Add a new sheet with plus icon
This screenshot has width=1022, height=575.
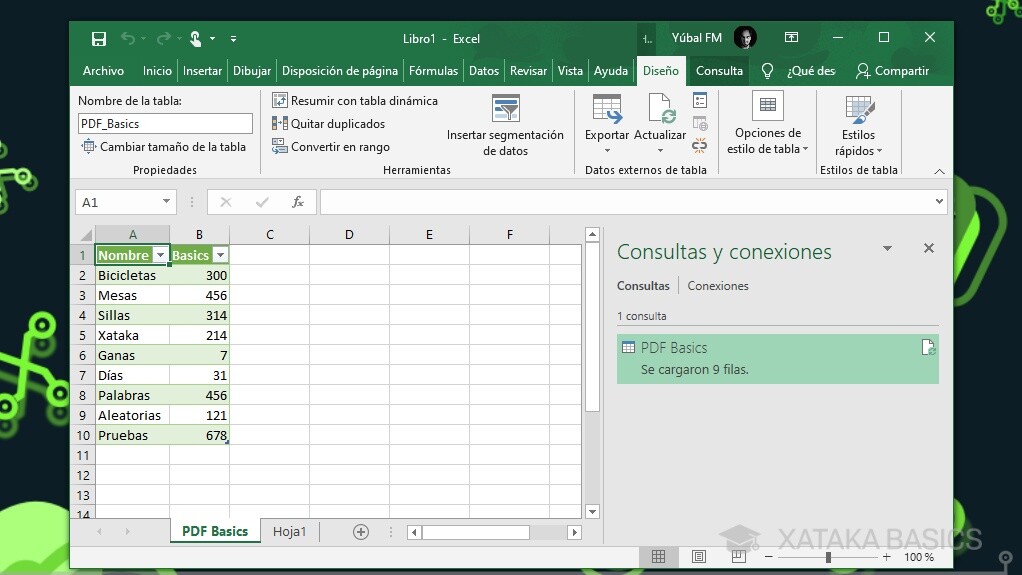click(361, 532)
